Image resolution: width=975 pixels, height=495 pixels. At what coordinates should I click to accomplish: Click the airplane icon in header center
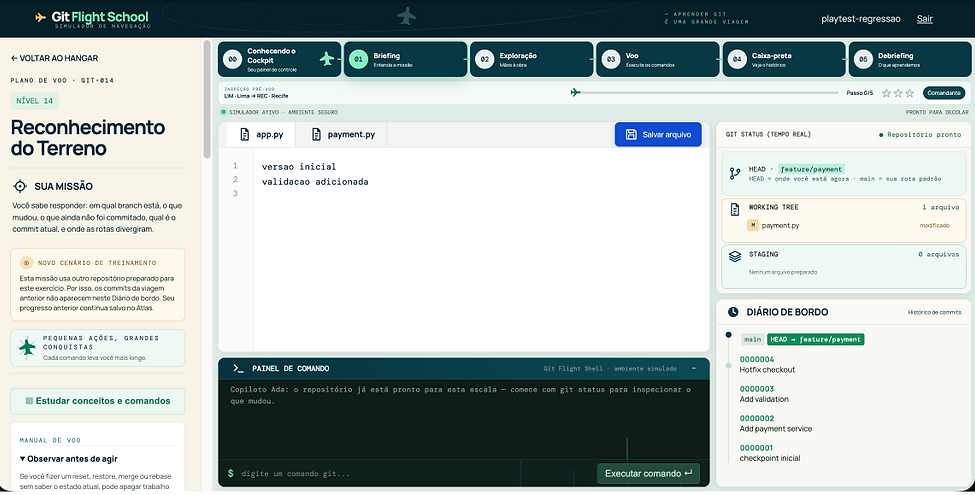pos(407,16)
